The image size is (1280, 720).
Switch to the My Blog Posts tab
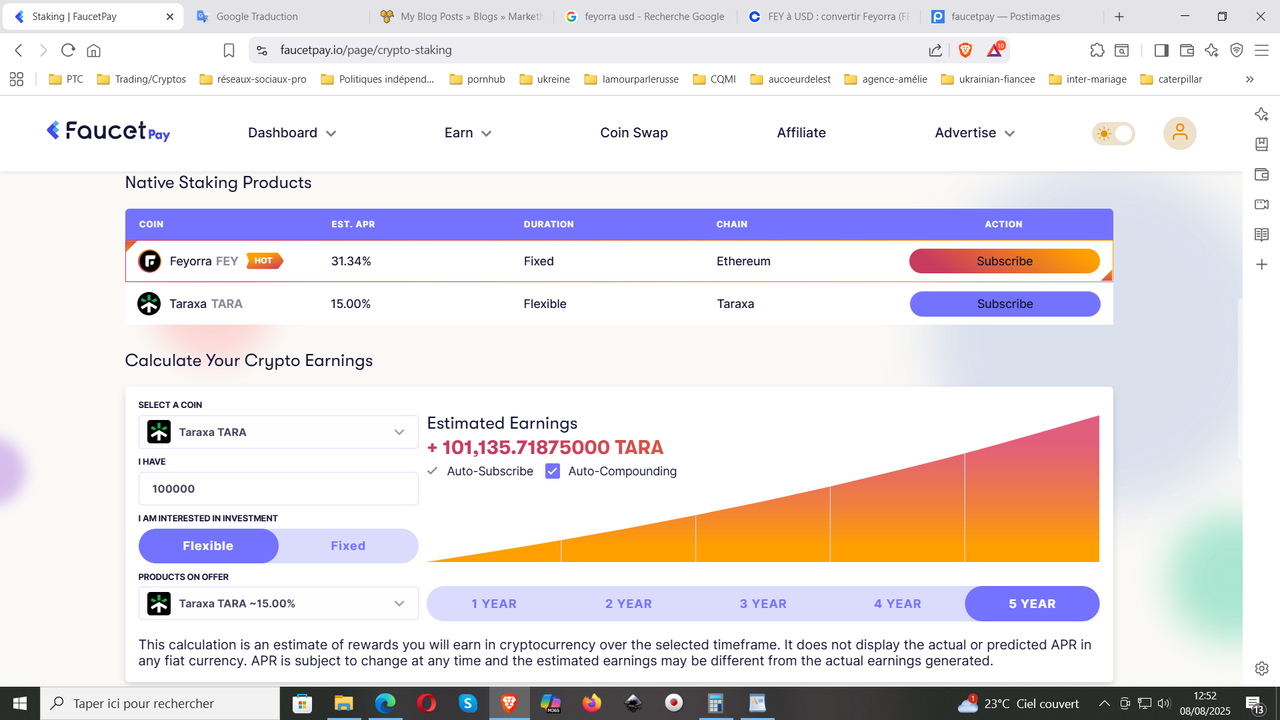pyautogui.click(x=460, y=16)
